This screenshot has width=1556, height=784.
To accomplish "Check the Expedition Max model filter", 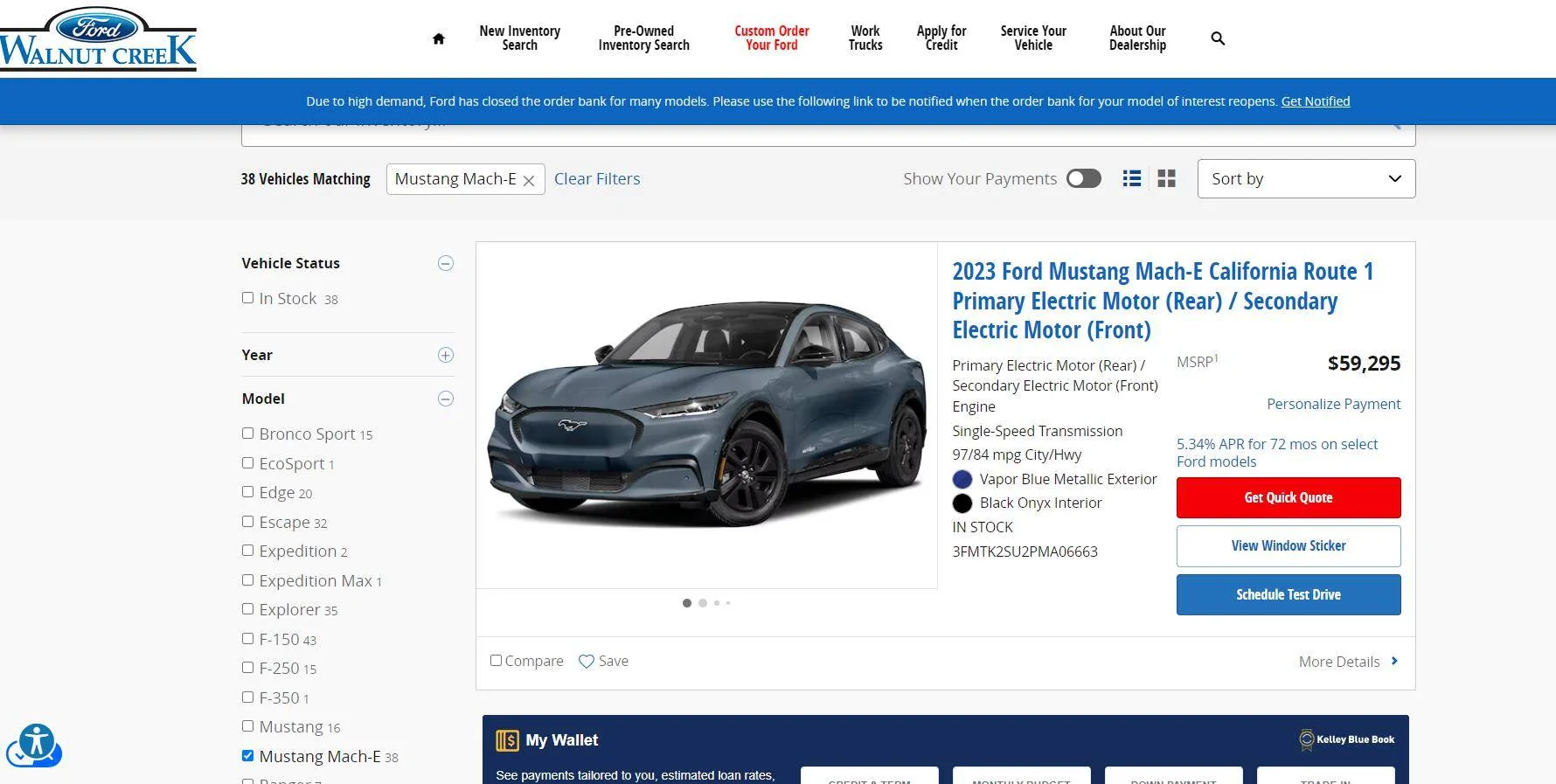I will point(247,580).
